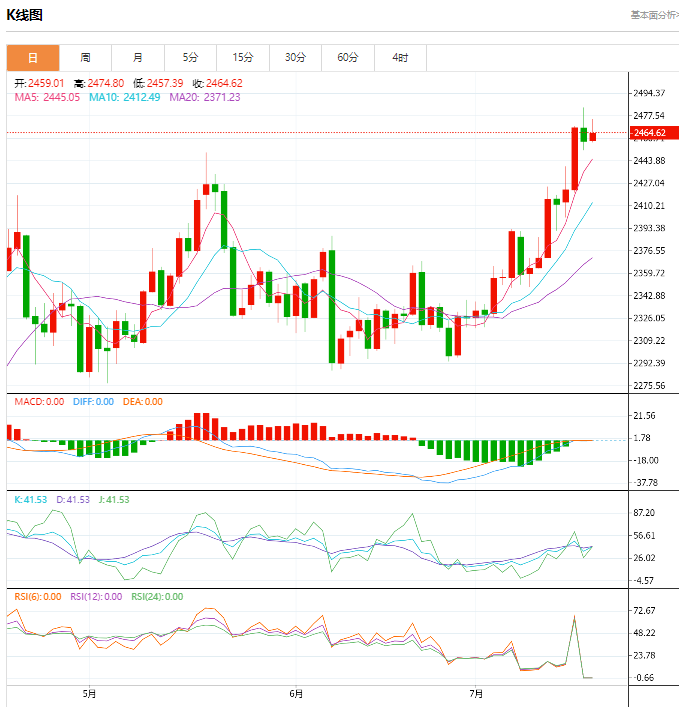Click the 2275.56 price axis label

(649, 386)
